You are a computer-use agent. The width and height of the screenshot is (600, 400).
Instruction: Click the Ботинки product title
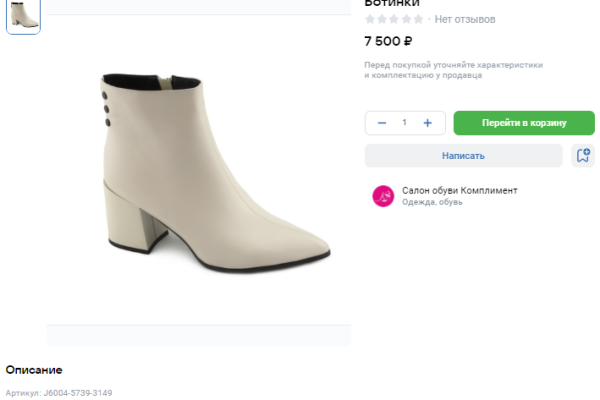(392, 3)
